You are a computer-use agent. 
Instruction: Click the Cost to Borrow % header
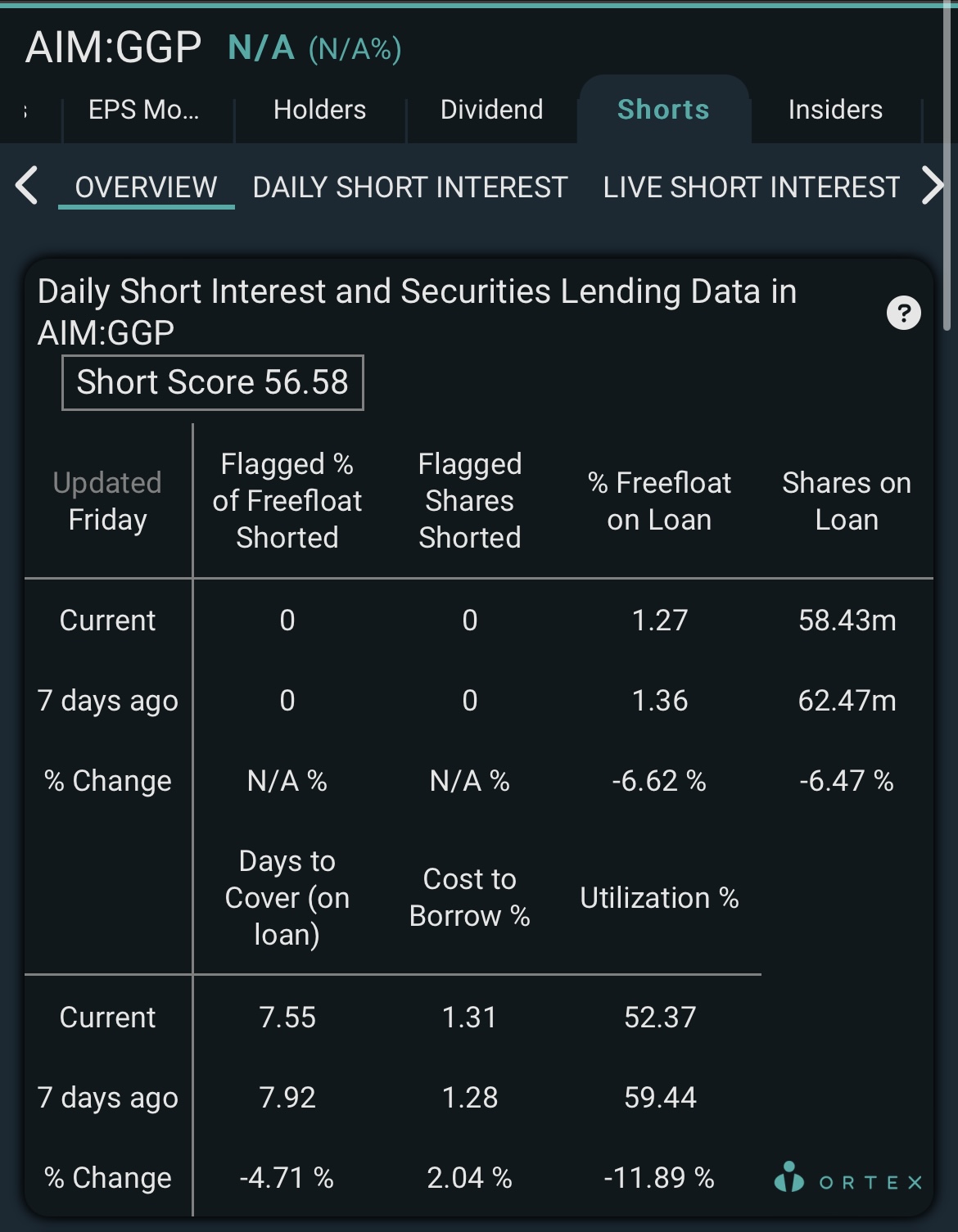[x=469, y=897]
